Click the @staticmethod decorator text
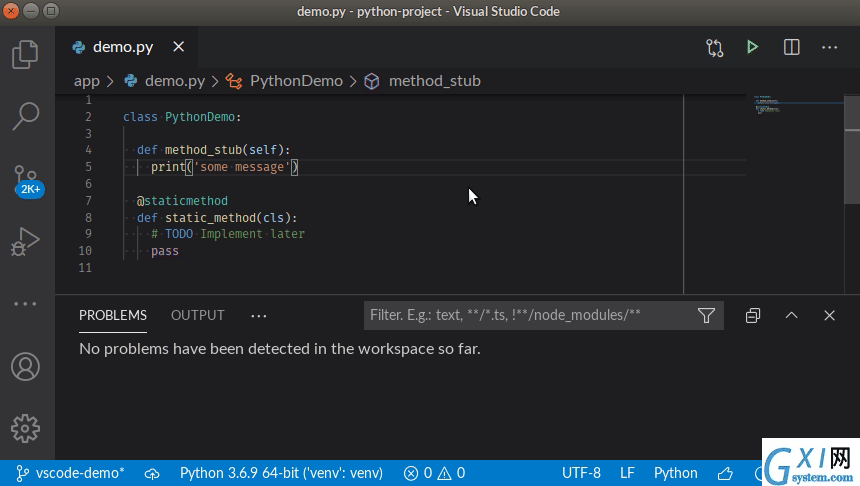 182,201
